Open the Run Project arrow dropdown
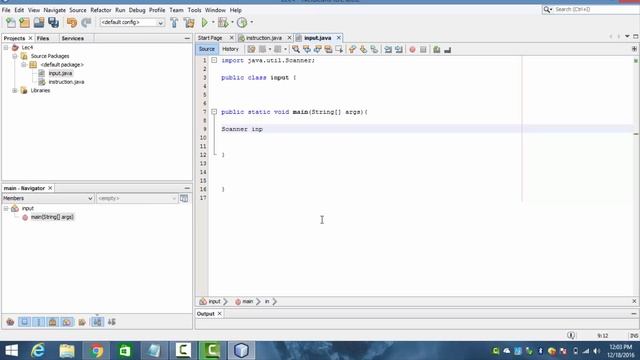The height and width of the screenshot is (360, 640). pyautogui.click(x=213, y=22)
